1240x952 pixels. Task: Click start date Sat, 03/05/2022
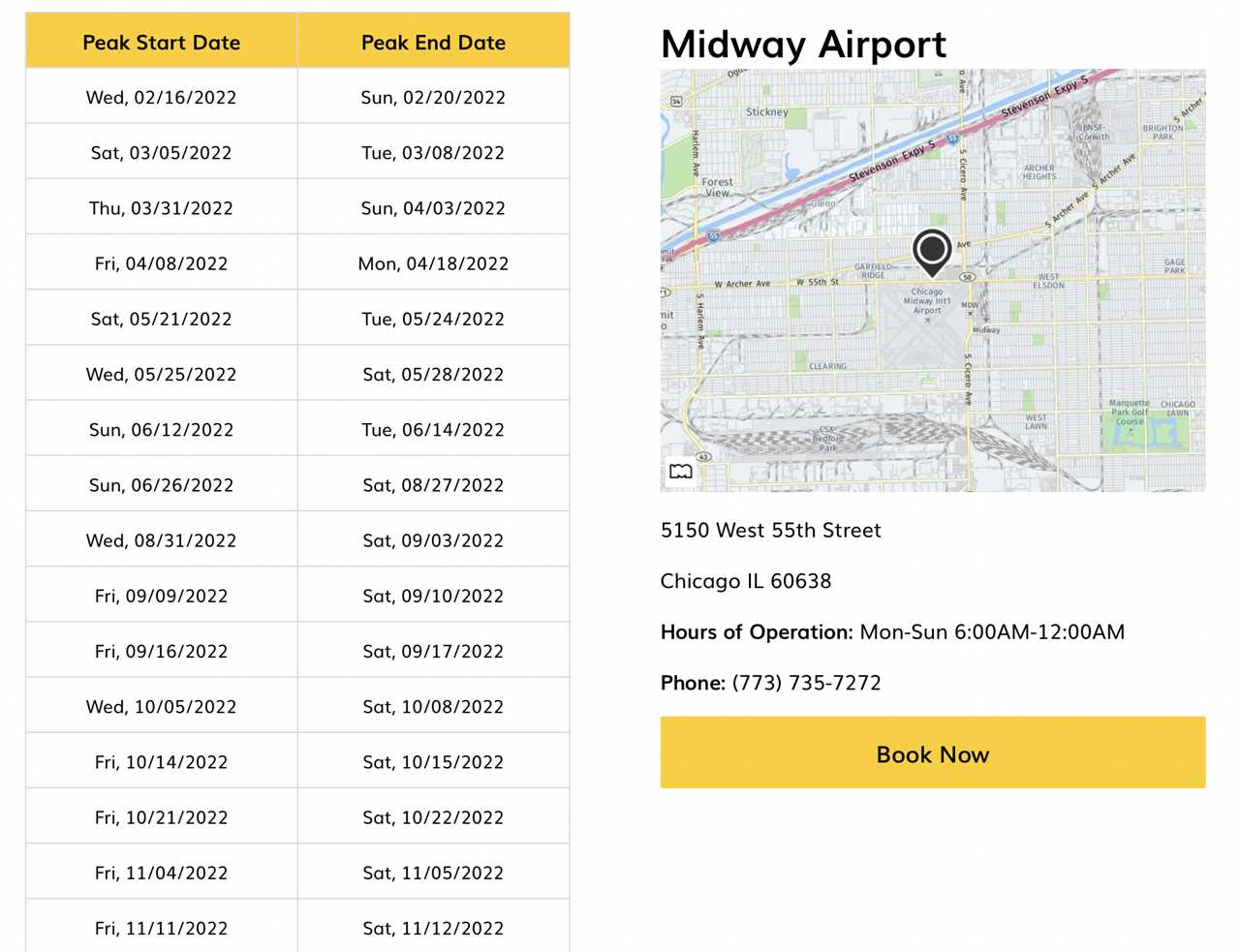[162, 153]
